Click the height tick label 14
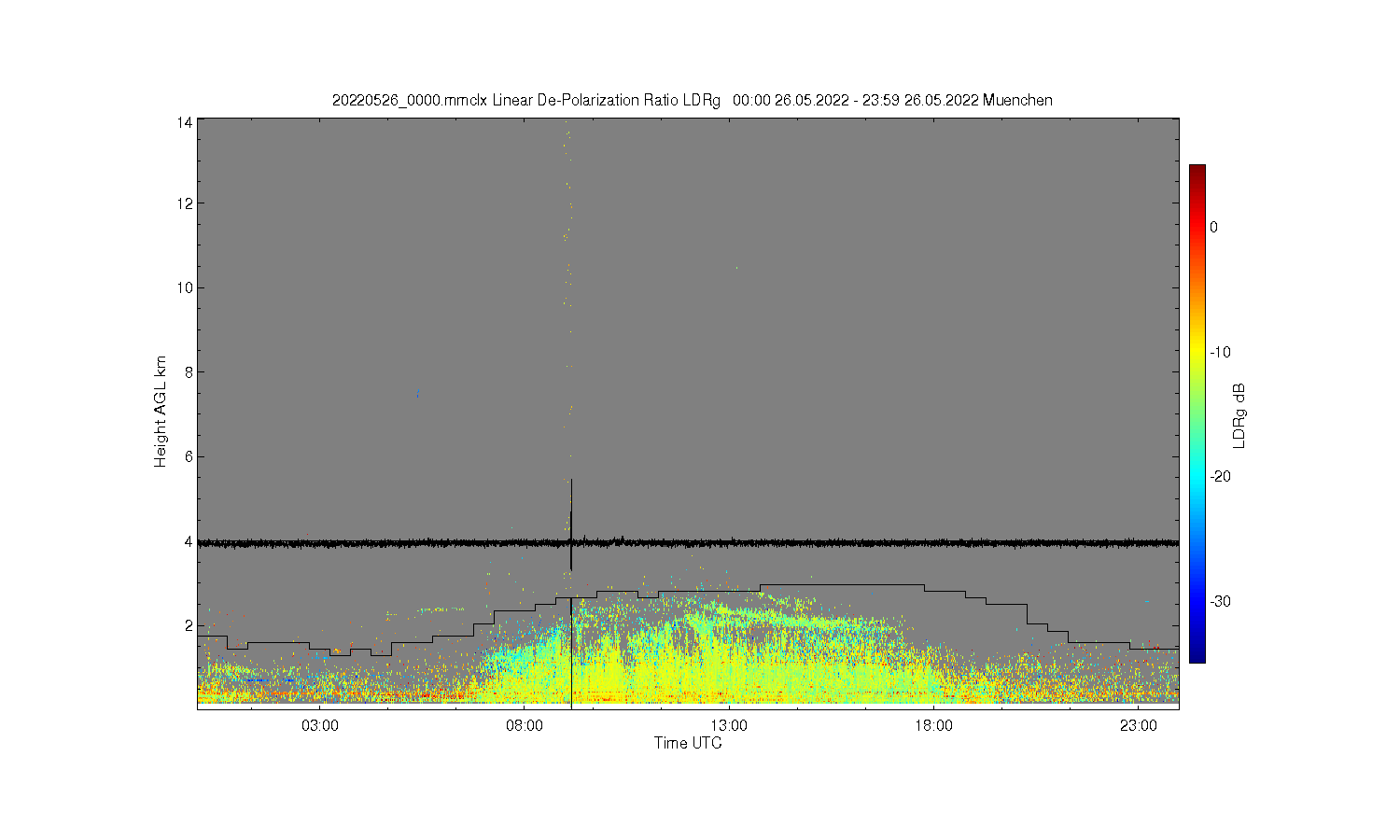 click(185, 122)
